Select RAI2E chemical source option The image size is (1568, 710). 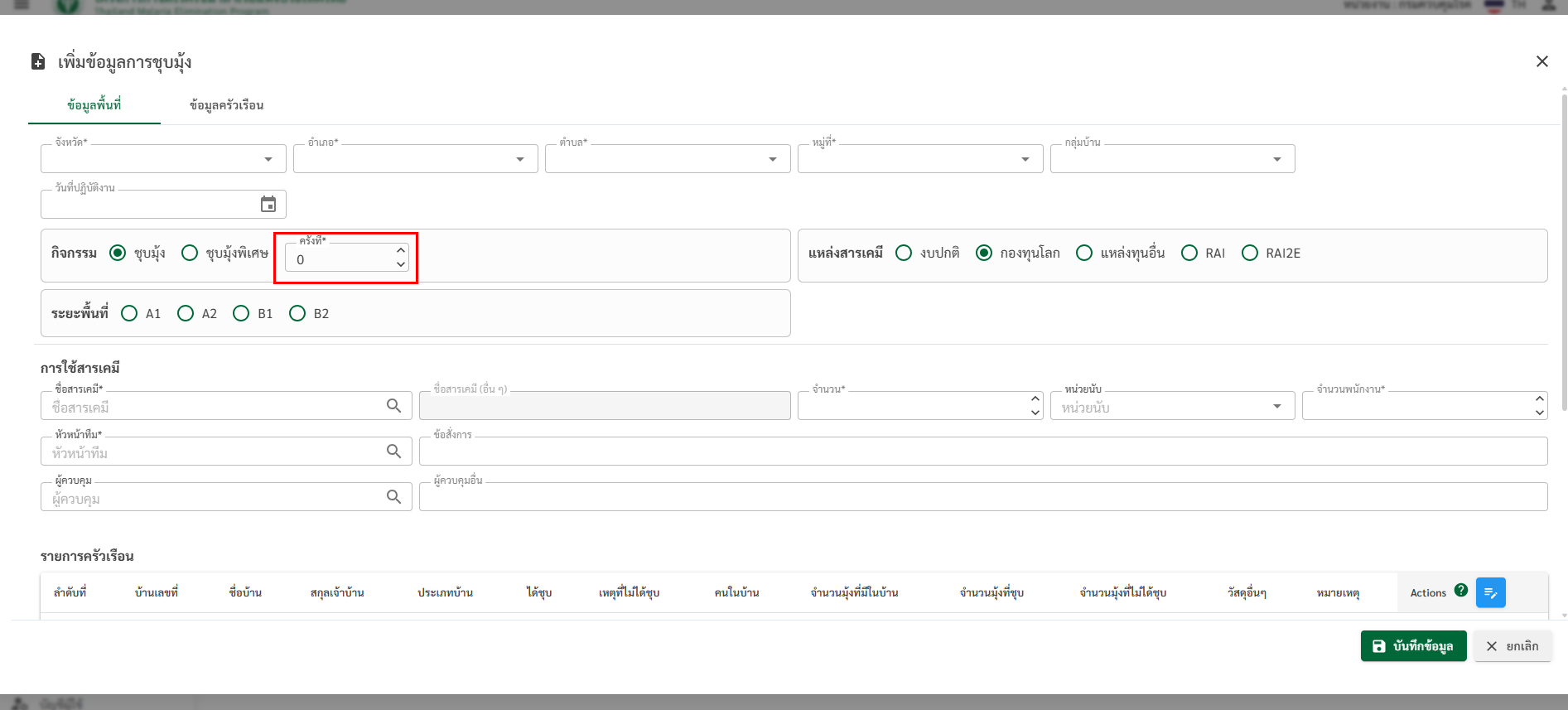(x=1250, y=253)
